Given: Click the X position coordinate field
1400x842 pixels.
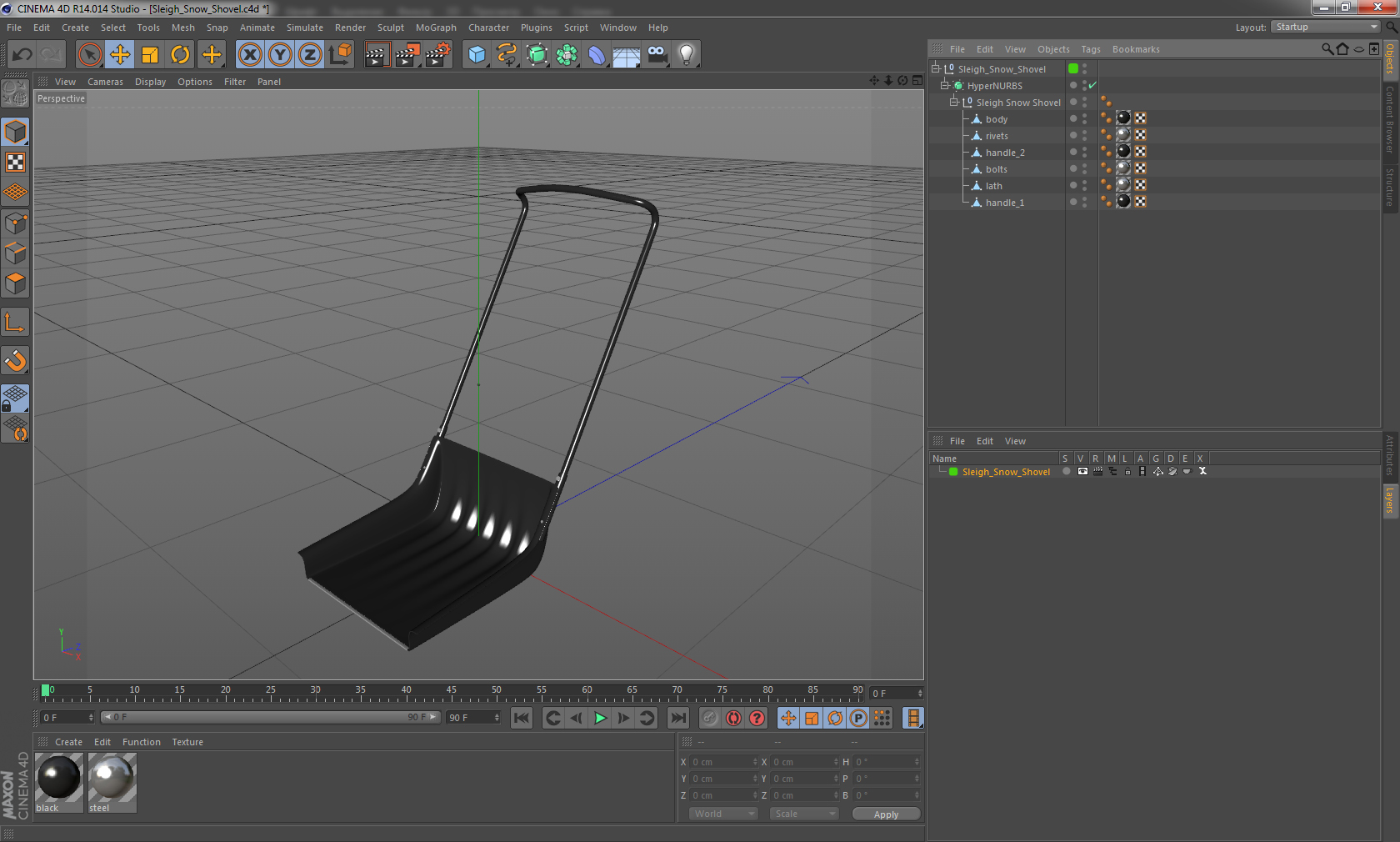Looking at the screenshot, I should click(x=724, y=762).
